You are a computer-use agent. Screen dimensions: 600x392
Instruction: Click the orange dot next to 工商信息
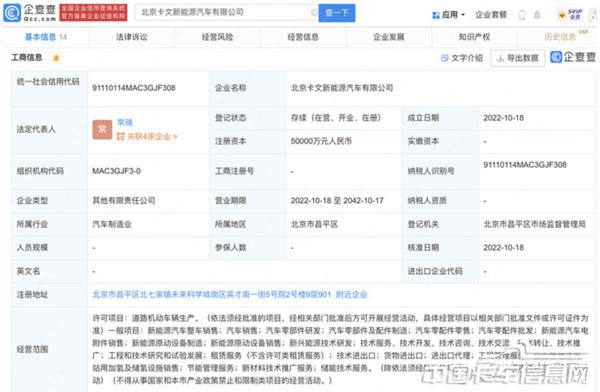(x=56, y=58)
